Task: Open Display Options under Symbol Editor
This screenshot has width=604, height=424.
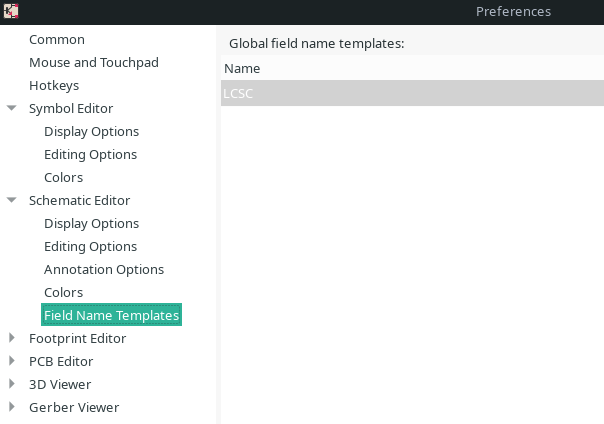Action: pyautogui.click(x=91, y=132)
